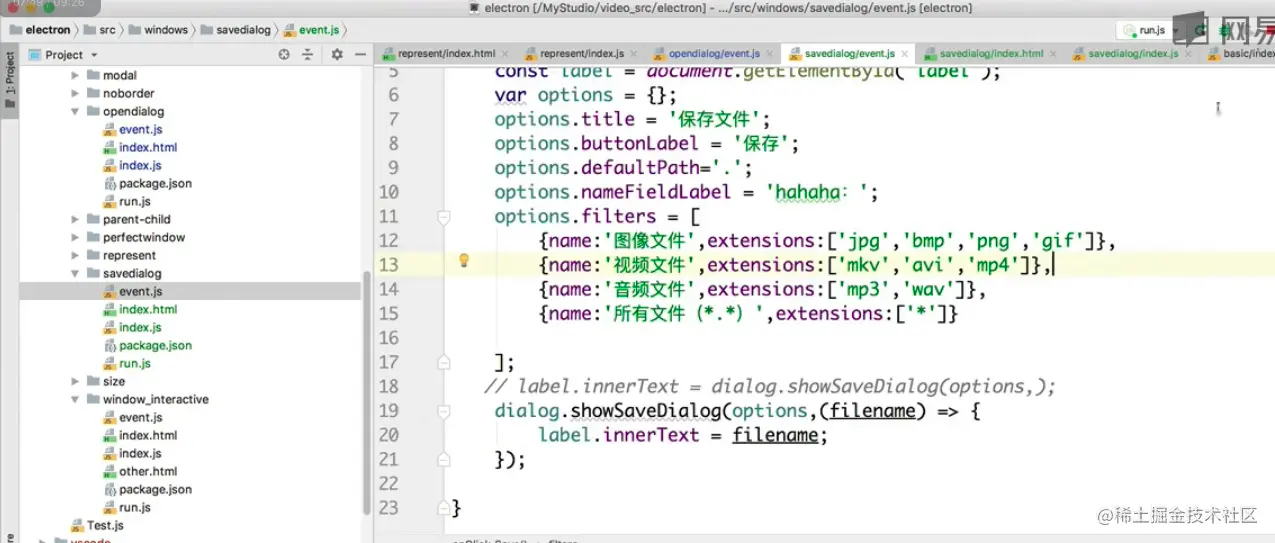Click the event.js breadcrumb in navigation bar
1275x543 pixels.
[x=311, y=30]
